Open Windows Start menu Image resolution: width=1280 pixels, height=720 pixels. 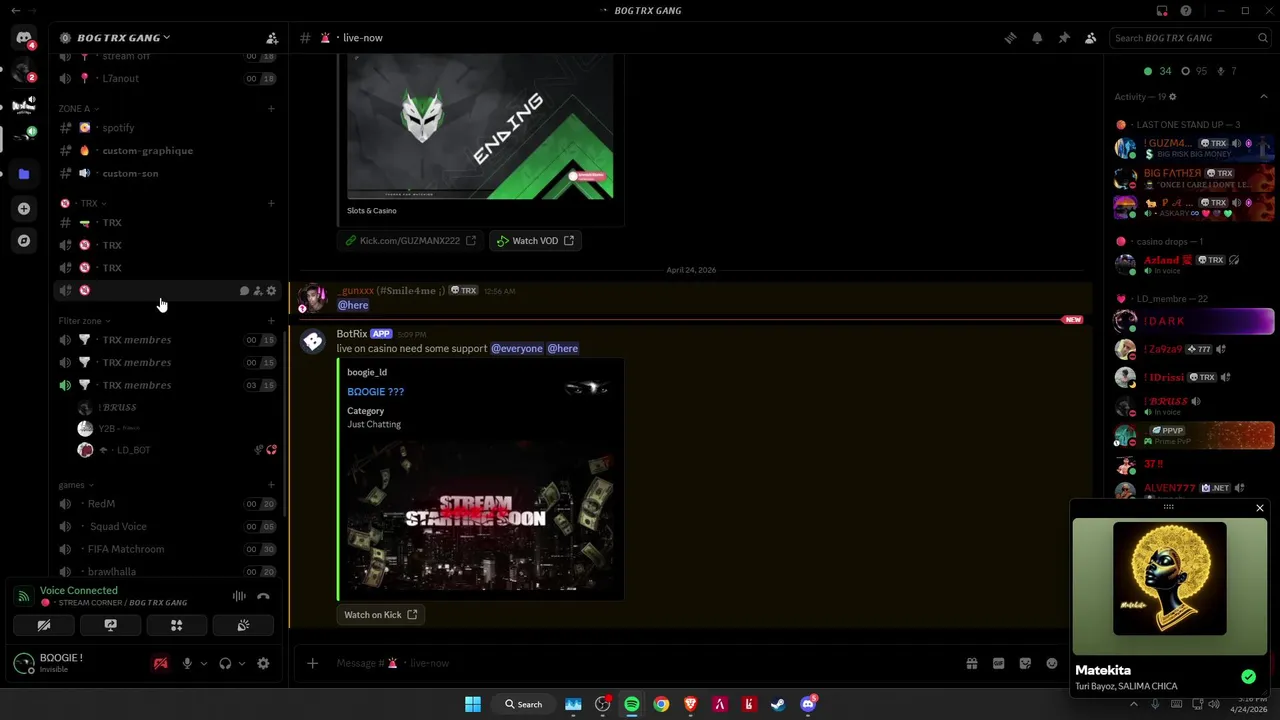473,704
